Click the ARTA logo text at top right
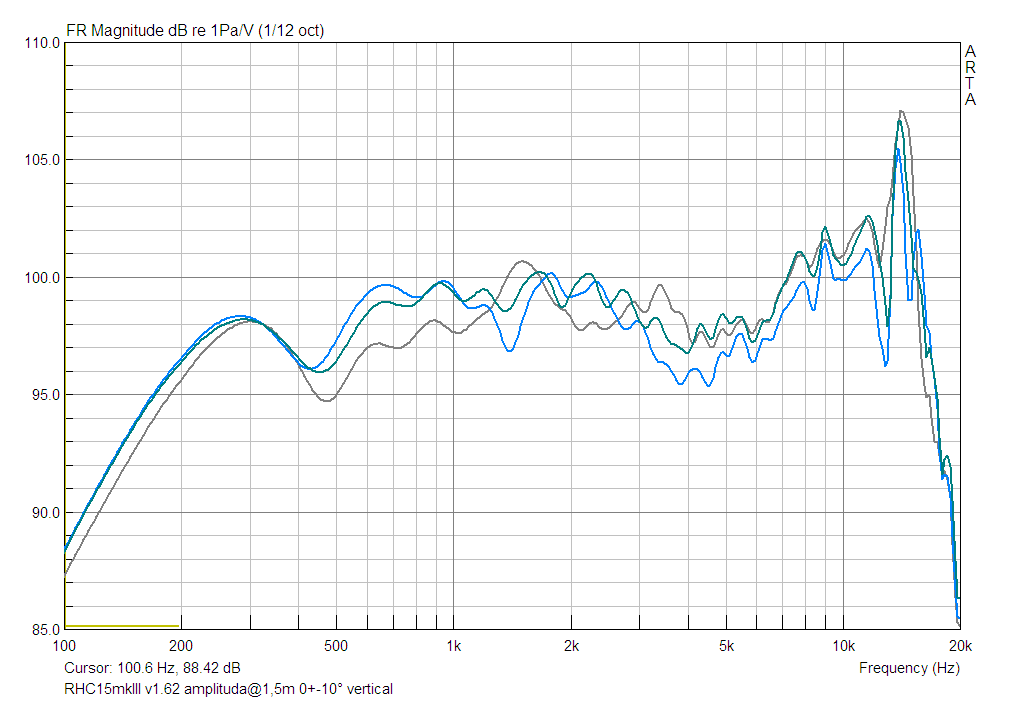This screenshot has height=701, width=1024. click(x=970, y=75)
